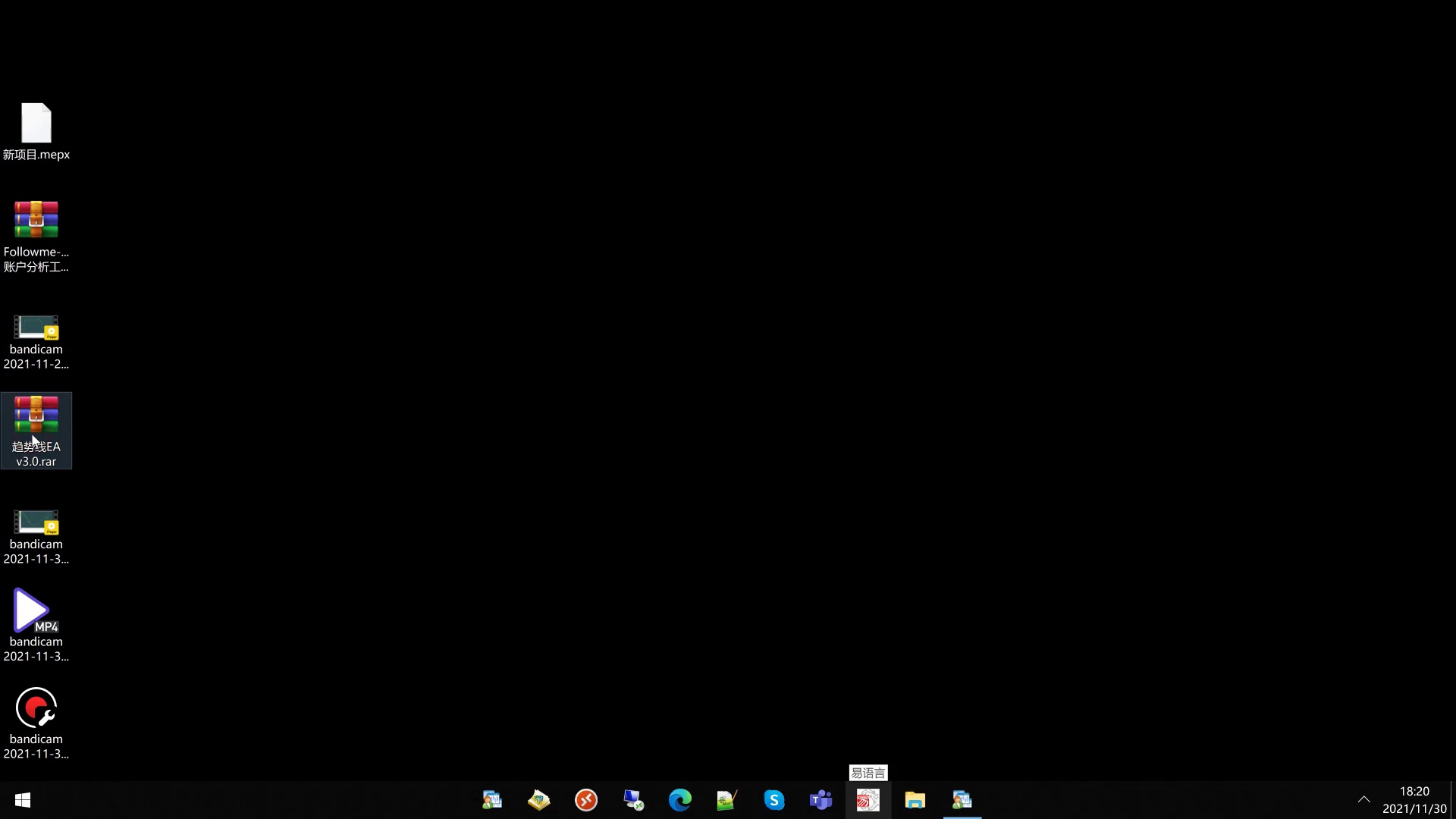Launch Microsoft Edge from taskbar
This screenshot has width=1456, height=819.
click(x=679, y=800)
